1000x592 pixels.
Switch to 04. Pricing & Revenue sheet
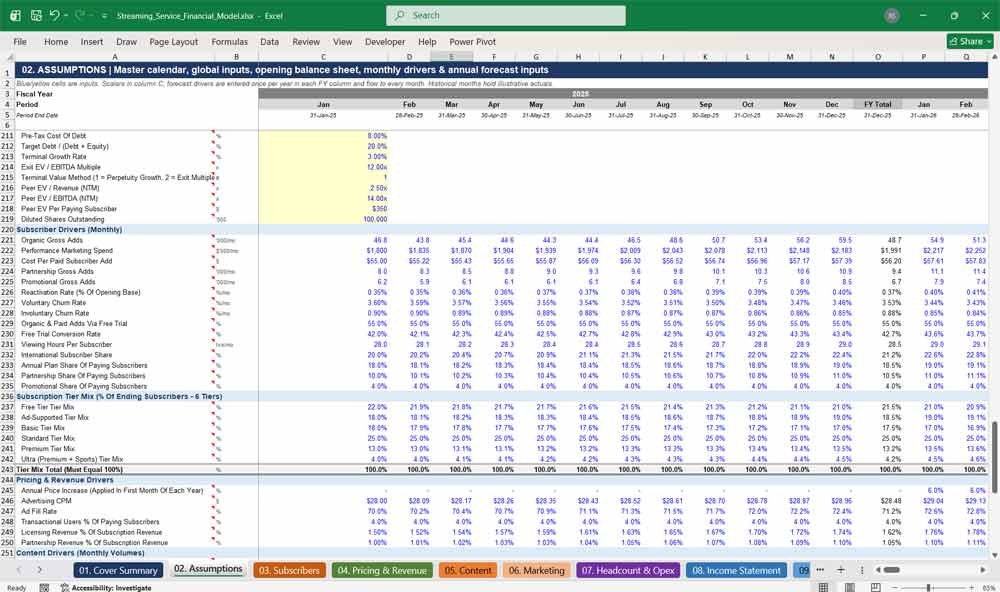click(382, 570)
